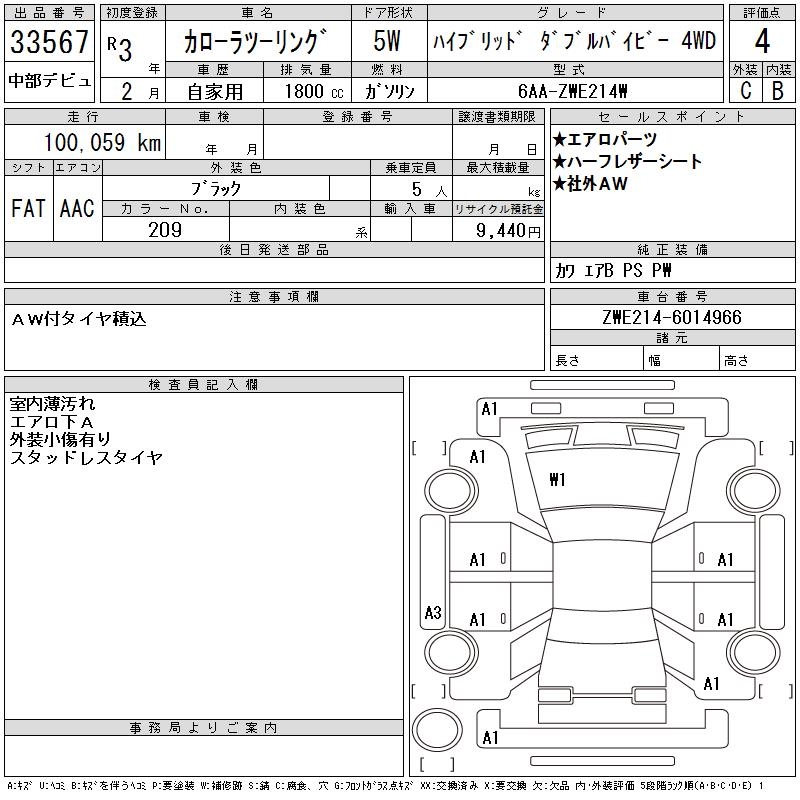Click the equipment line カワ エアB PS PW
The image size is (800, 800).
(x=613, y=270)
